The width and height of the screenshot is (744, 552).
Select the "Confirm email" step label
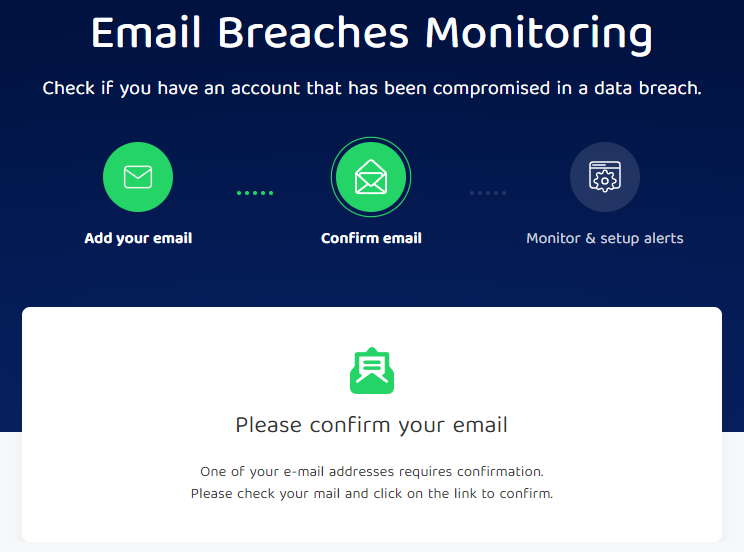click(x=371, y=238)
